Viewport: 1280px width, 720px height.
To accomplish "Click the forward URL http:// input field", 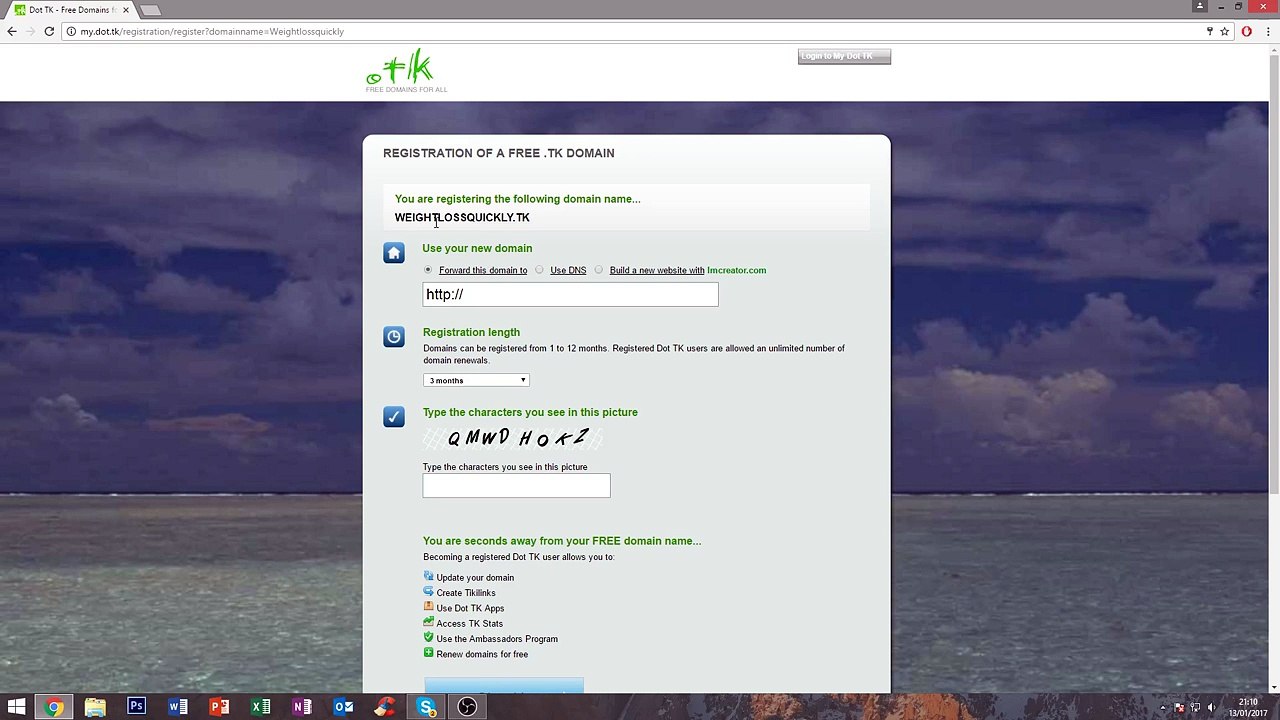I will click(570, 294).
